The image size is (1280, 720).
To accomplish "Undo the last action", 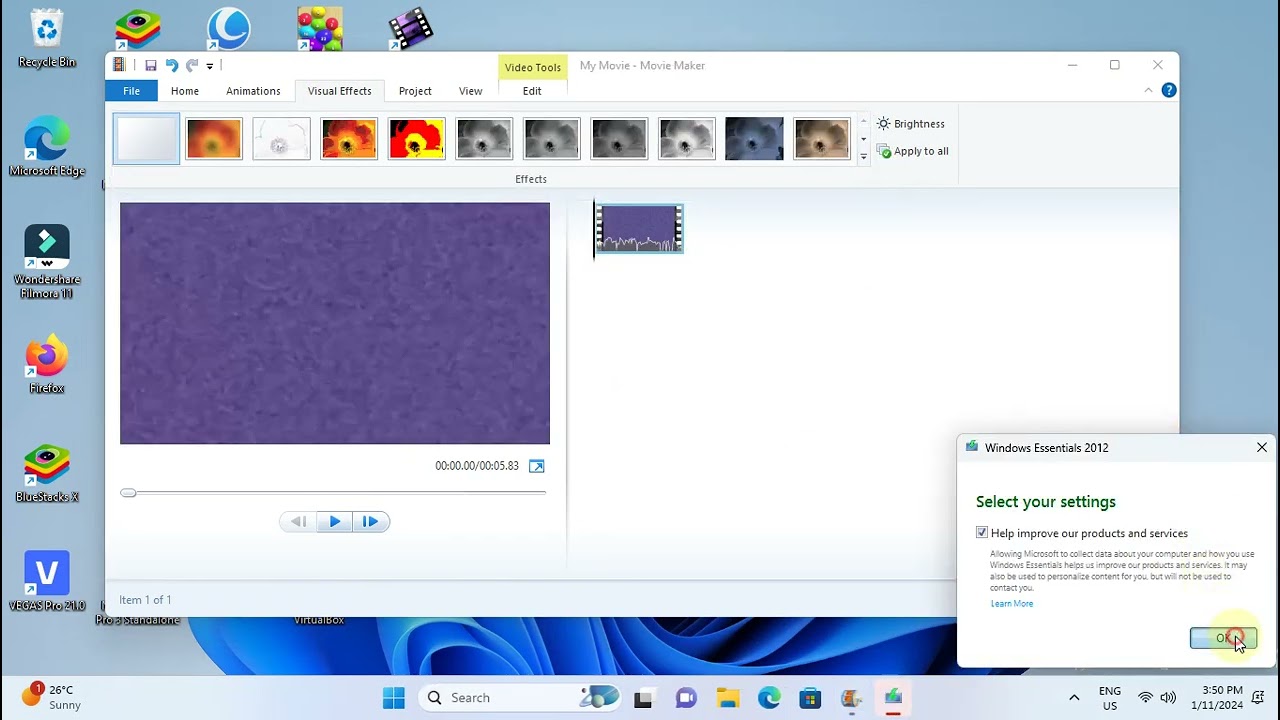I will tap(171, 66).
